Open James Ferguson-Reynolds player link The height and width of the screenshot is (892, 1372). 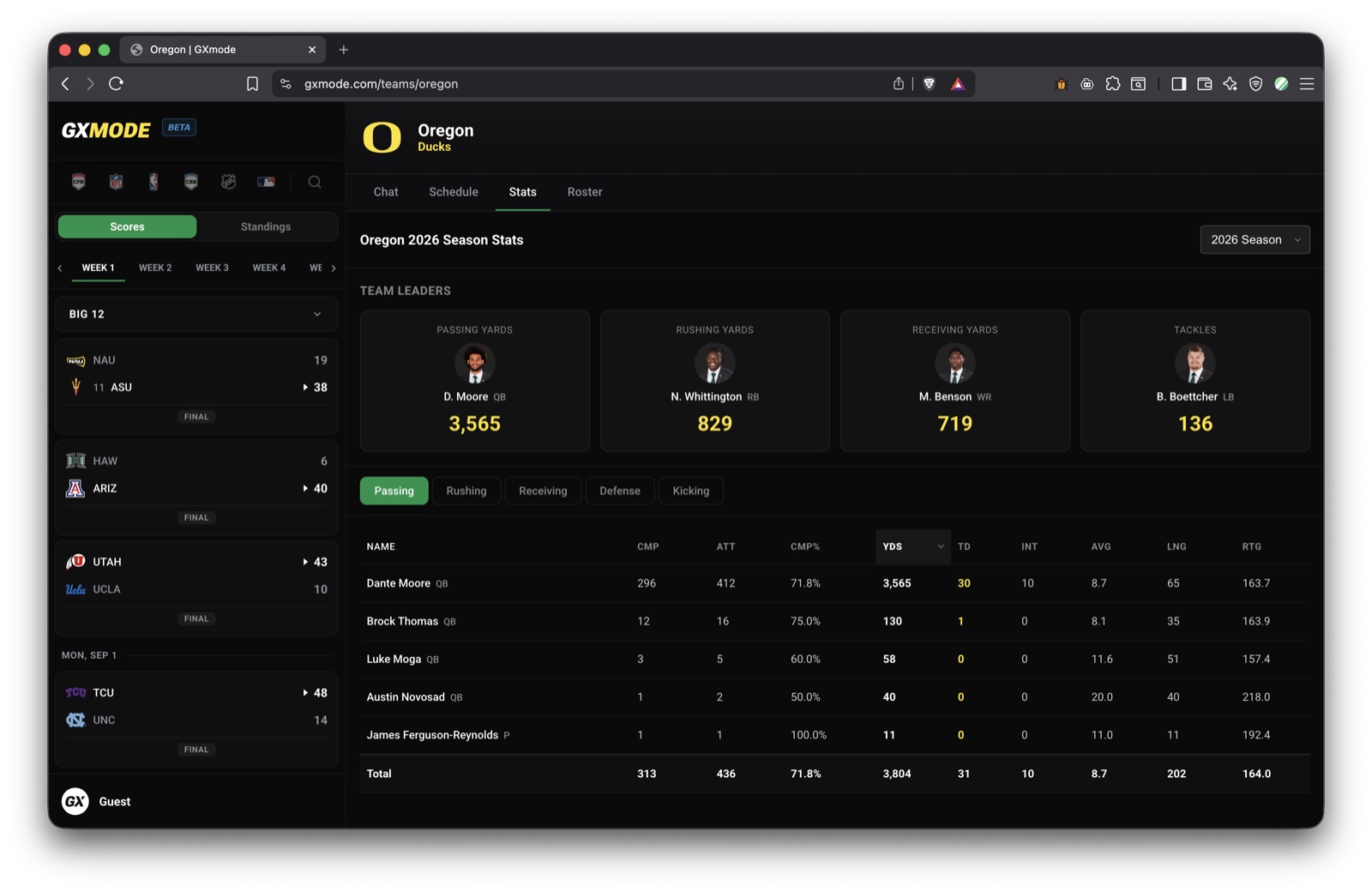[x=432, y=735]
